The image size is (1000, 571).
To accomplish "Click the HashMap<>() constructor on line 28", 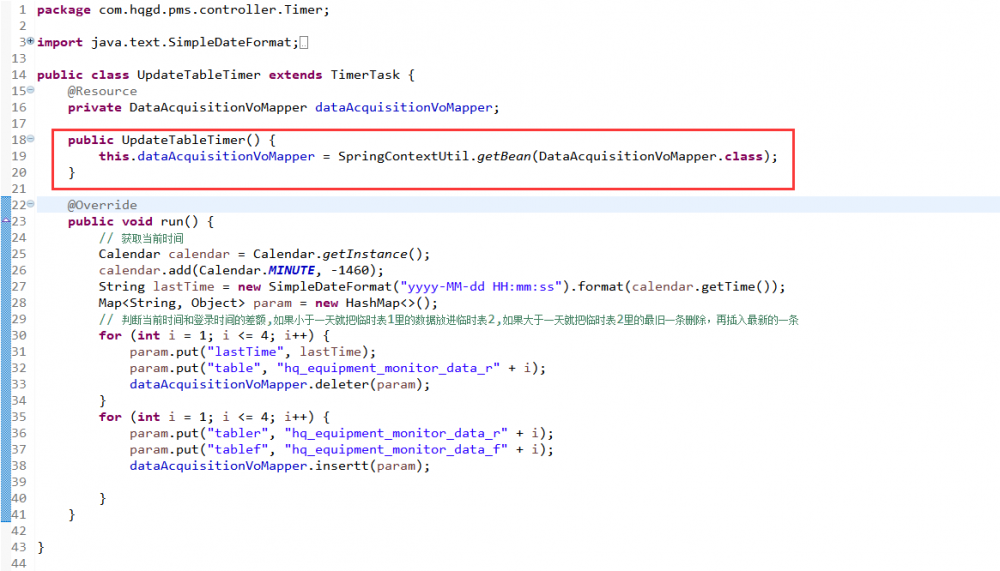I will (x=388, y=303).
